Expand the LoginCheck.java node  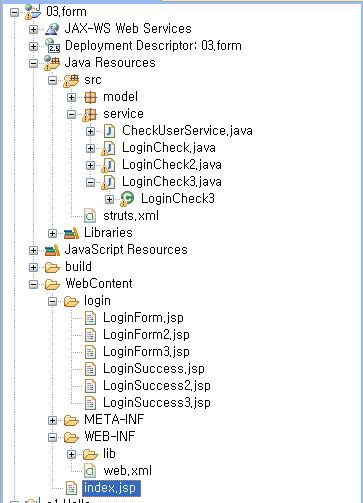(x=90, y=148)
